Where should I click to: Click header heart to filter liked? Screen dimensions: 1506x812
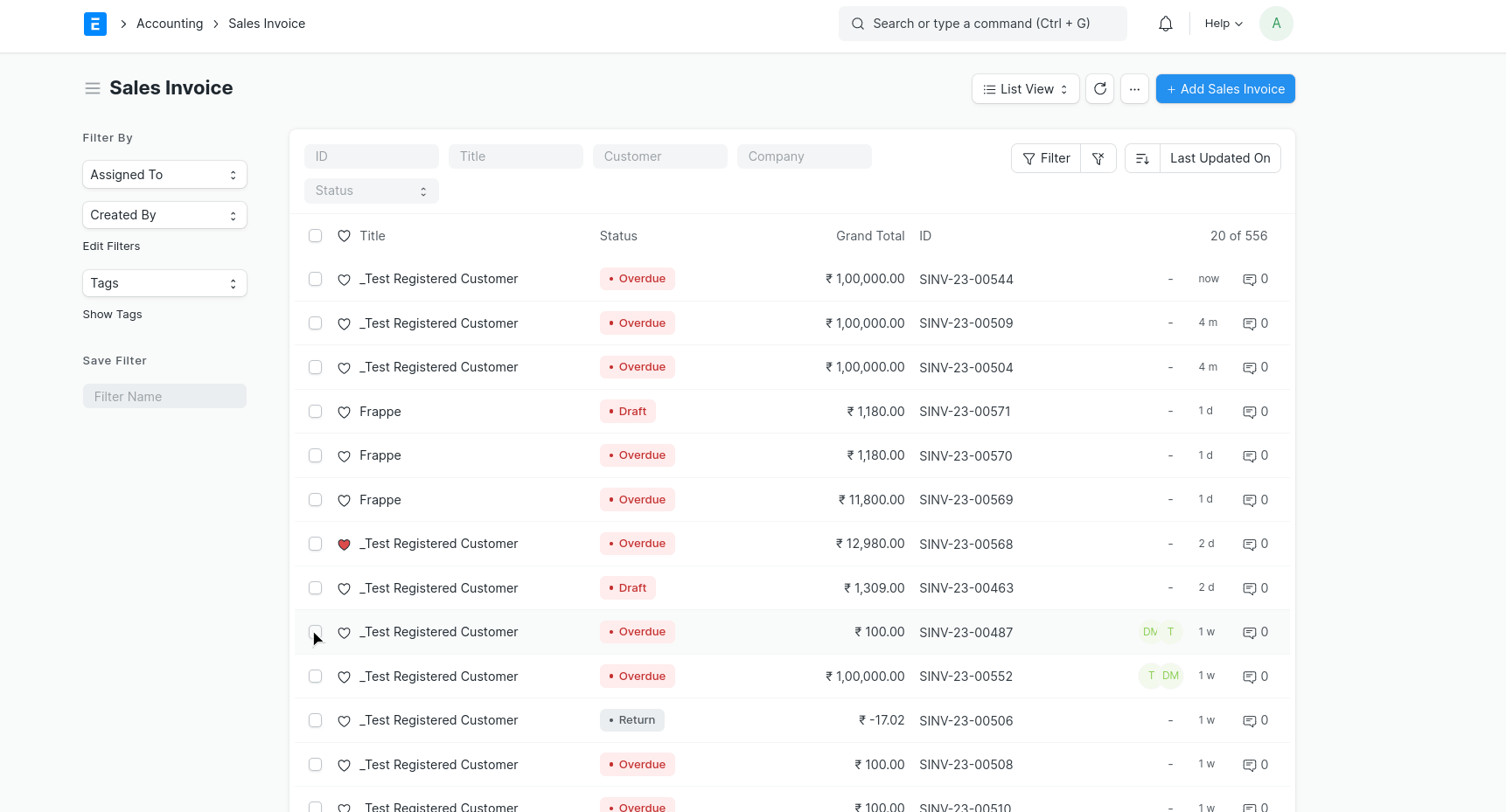[345, 236]
